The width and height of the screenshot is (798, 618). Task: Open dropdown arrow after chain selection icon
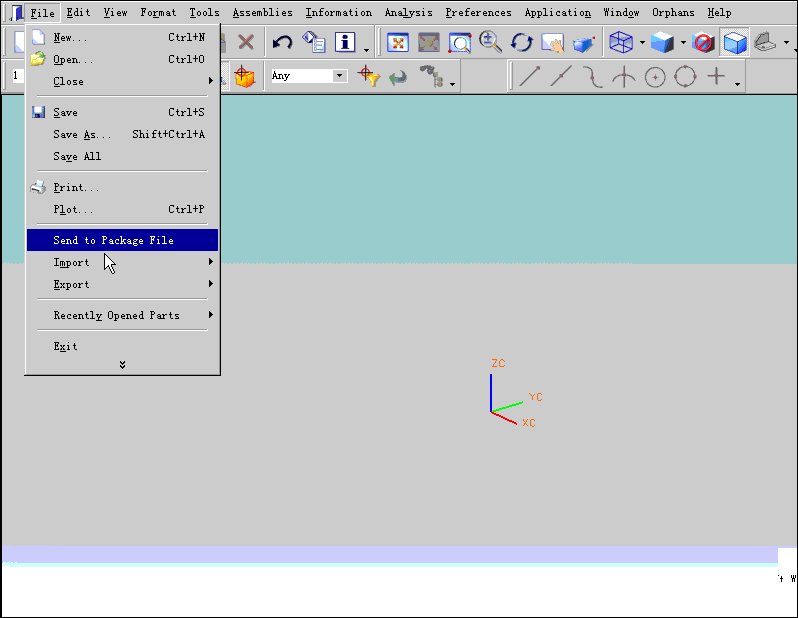point(452,84)
